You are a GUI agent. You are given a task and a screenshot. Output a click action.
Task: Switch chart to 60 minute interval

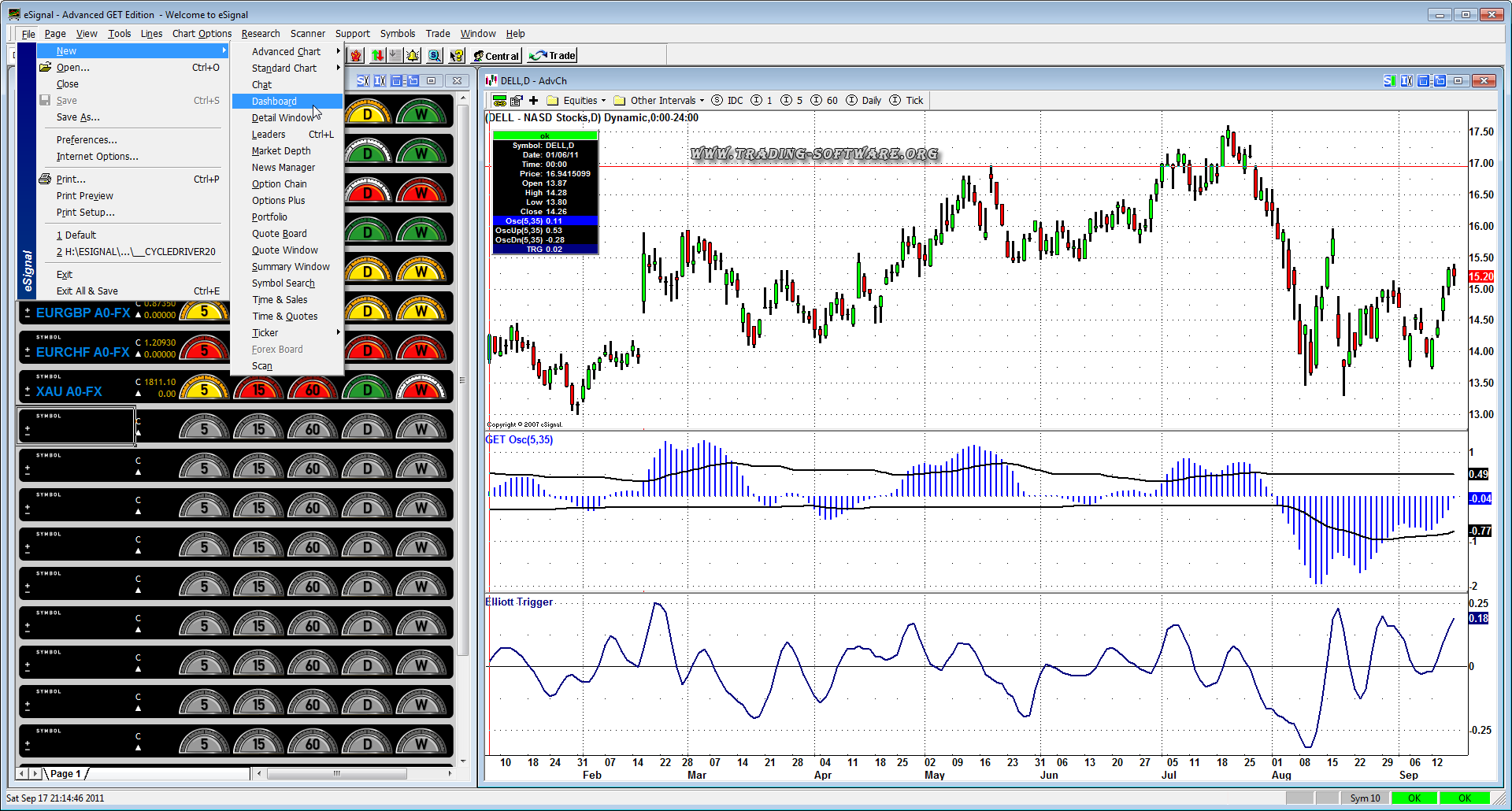coord(832,101)
